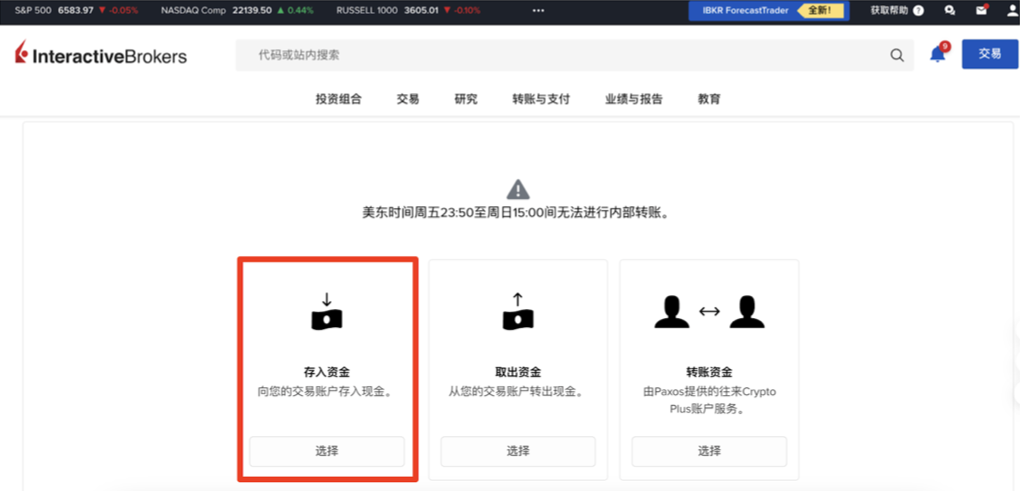
Task: Open the chat support icon
Action: pos(949,10)
